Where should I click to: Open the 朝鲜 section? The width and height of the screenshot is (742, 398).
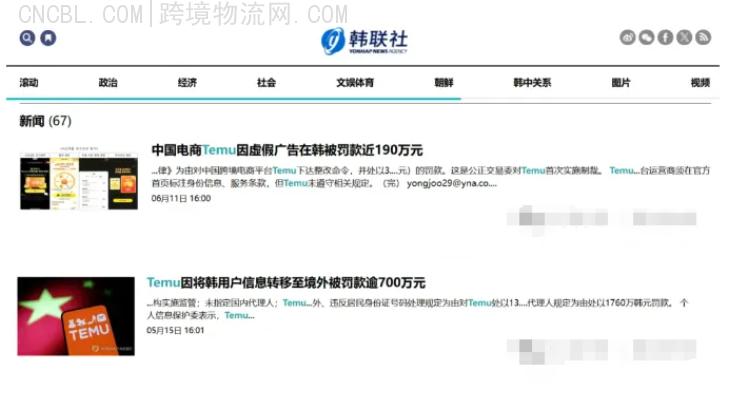point(444,83)
